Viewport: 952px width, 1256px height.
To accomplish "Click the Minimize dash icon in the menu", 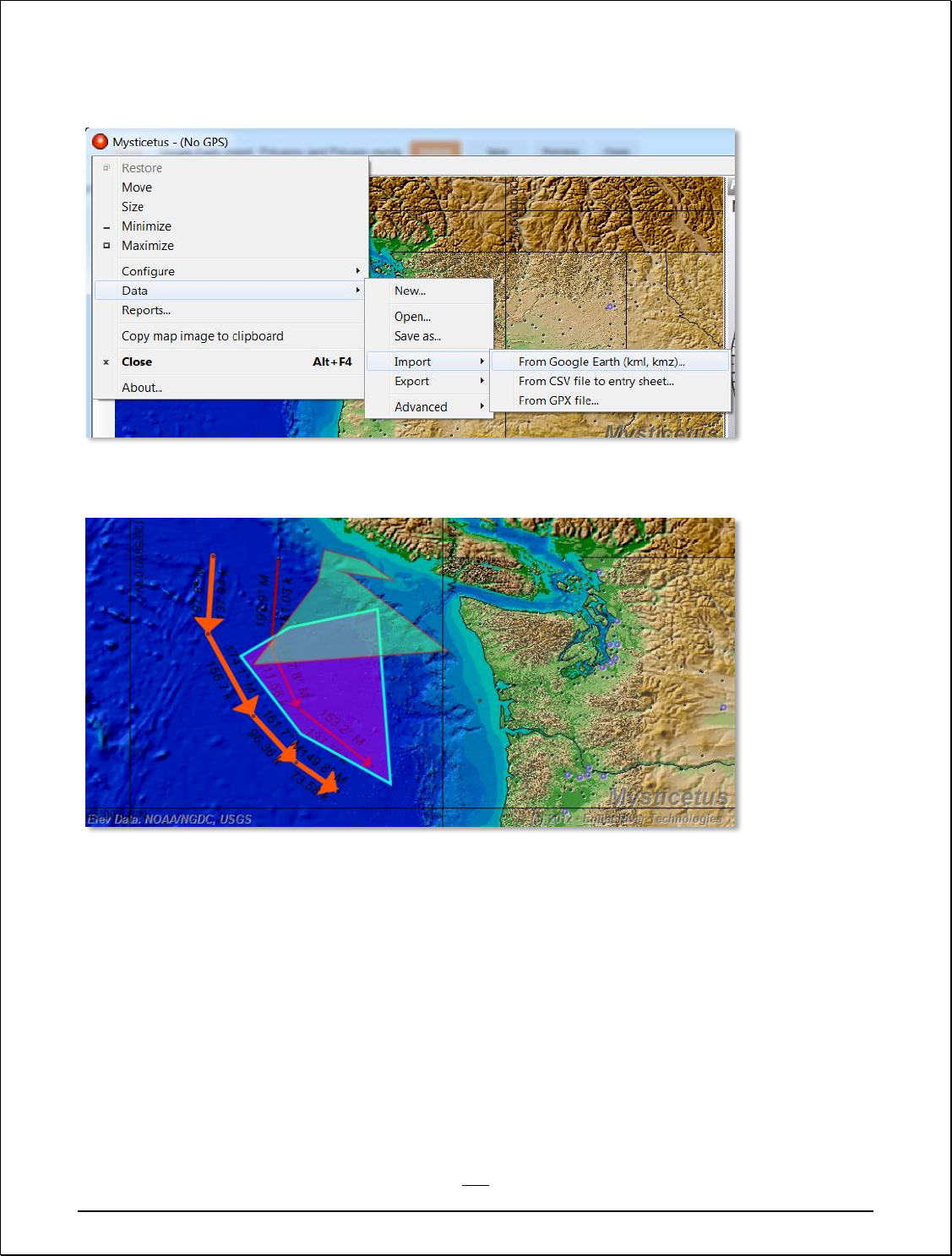I will (x=106, y=227).
